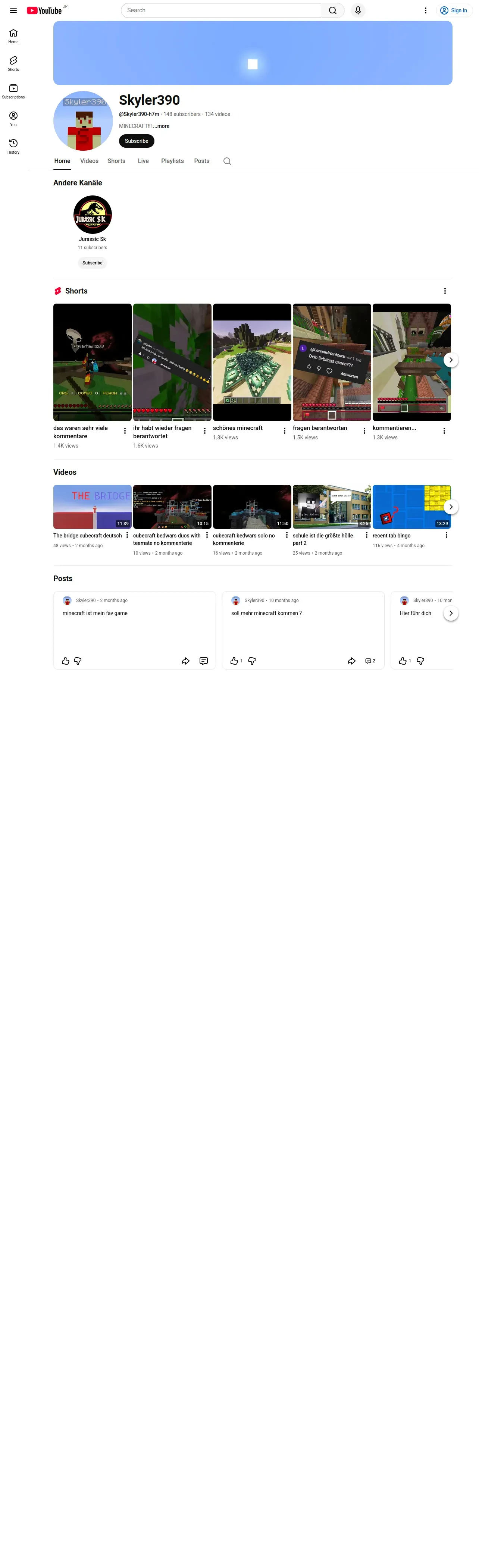The height and width of the screenshot is (1568, 479).
Task: Click the Sign in button
Action: [x=454, y=10]
